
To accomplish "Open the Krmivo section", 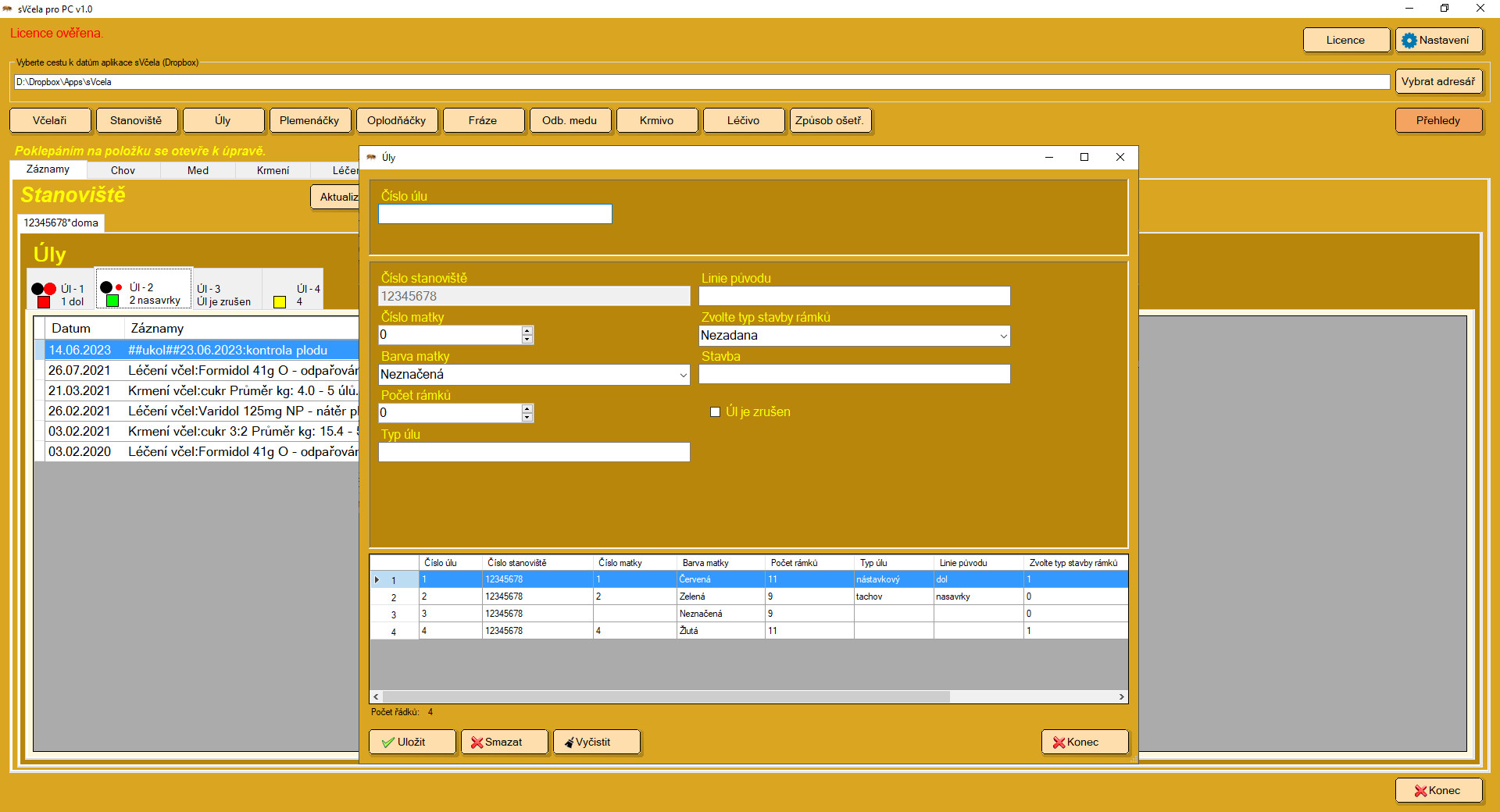I will [656, 120].
